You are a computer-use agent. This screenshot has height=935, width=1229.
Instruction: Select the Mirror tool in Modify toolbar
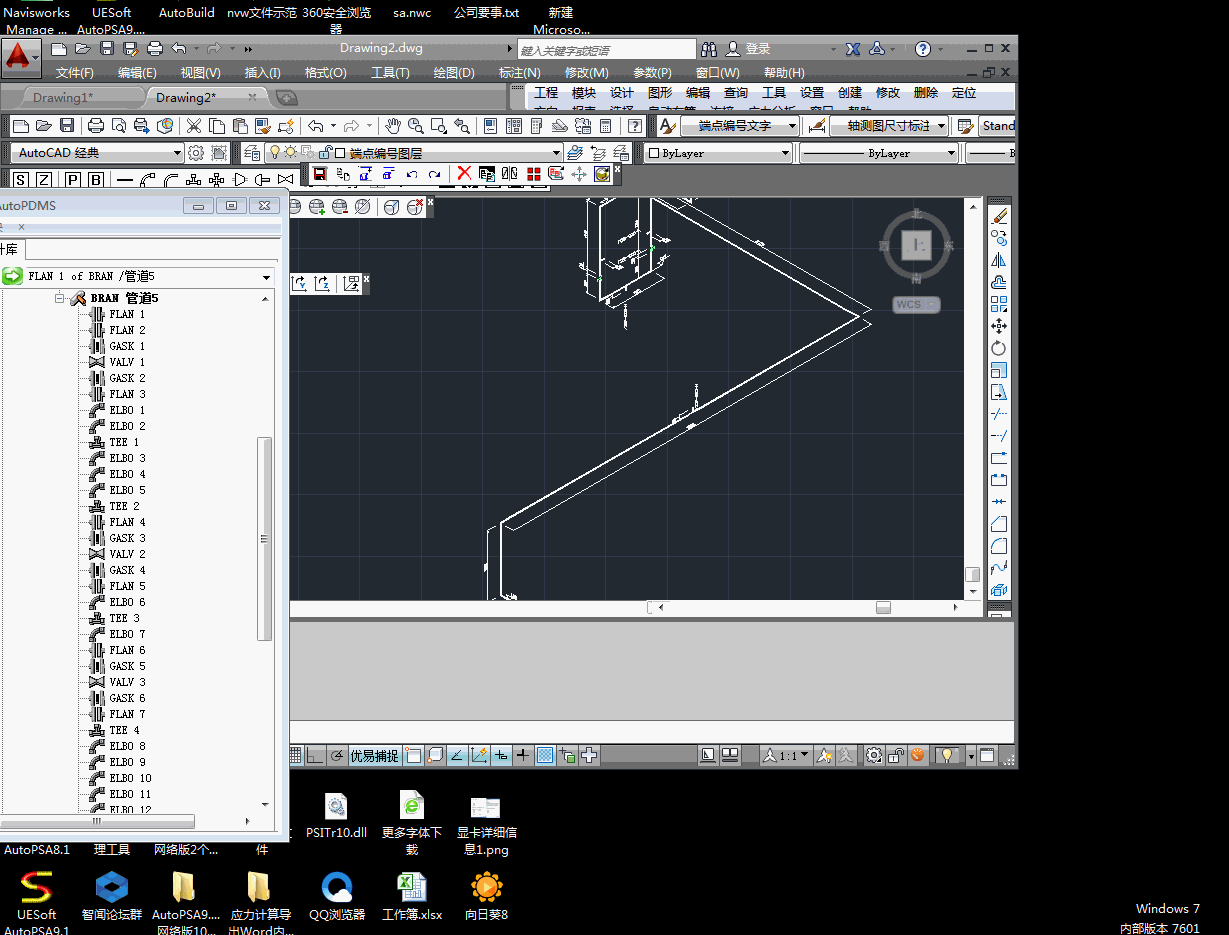pos(999,260)
